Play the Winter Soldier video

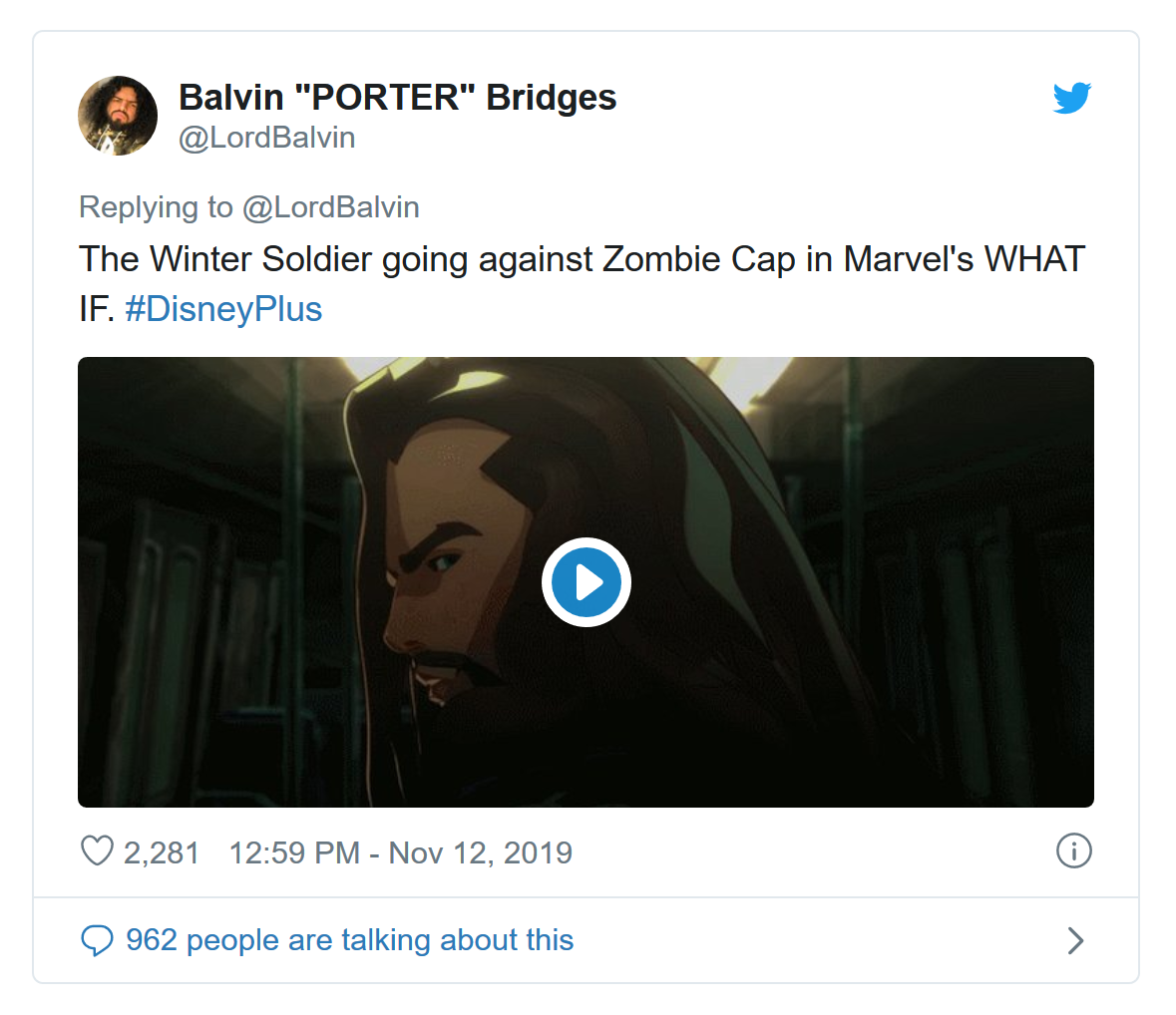pyautogui.click(x=587, y=582)
